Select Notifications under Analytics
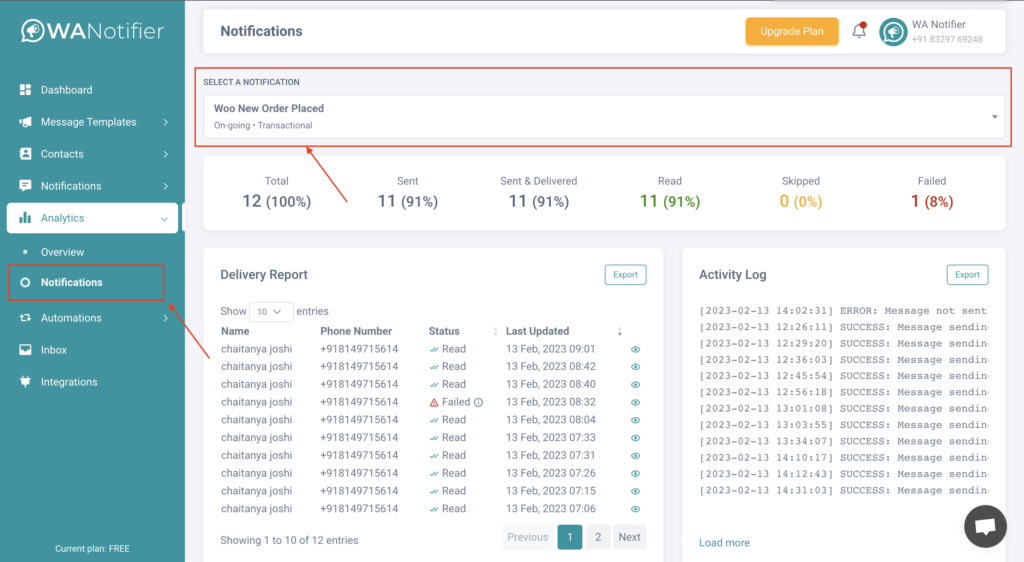The width and height of the screenshot is (1024, 562). click(71, 283)
